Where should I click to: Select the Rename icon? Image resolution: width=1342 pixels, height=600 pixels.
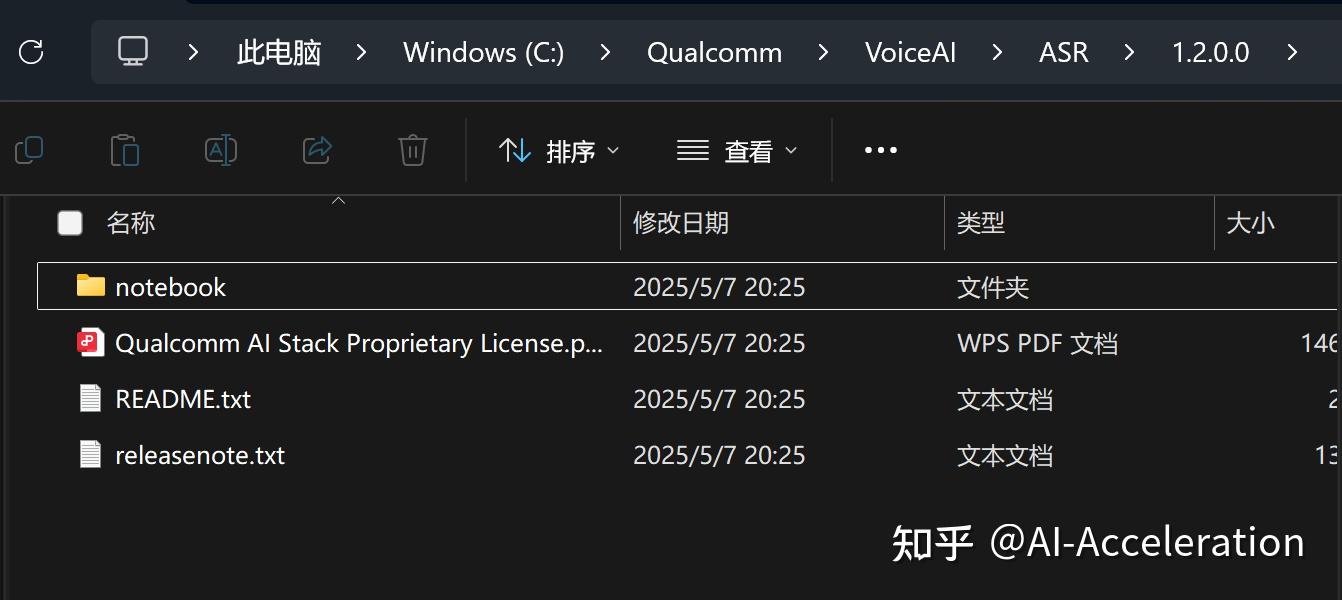click(220, 149)
